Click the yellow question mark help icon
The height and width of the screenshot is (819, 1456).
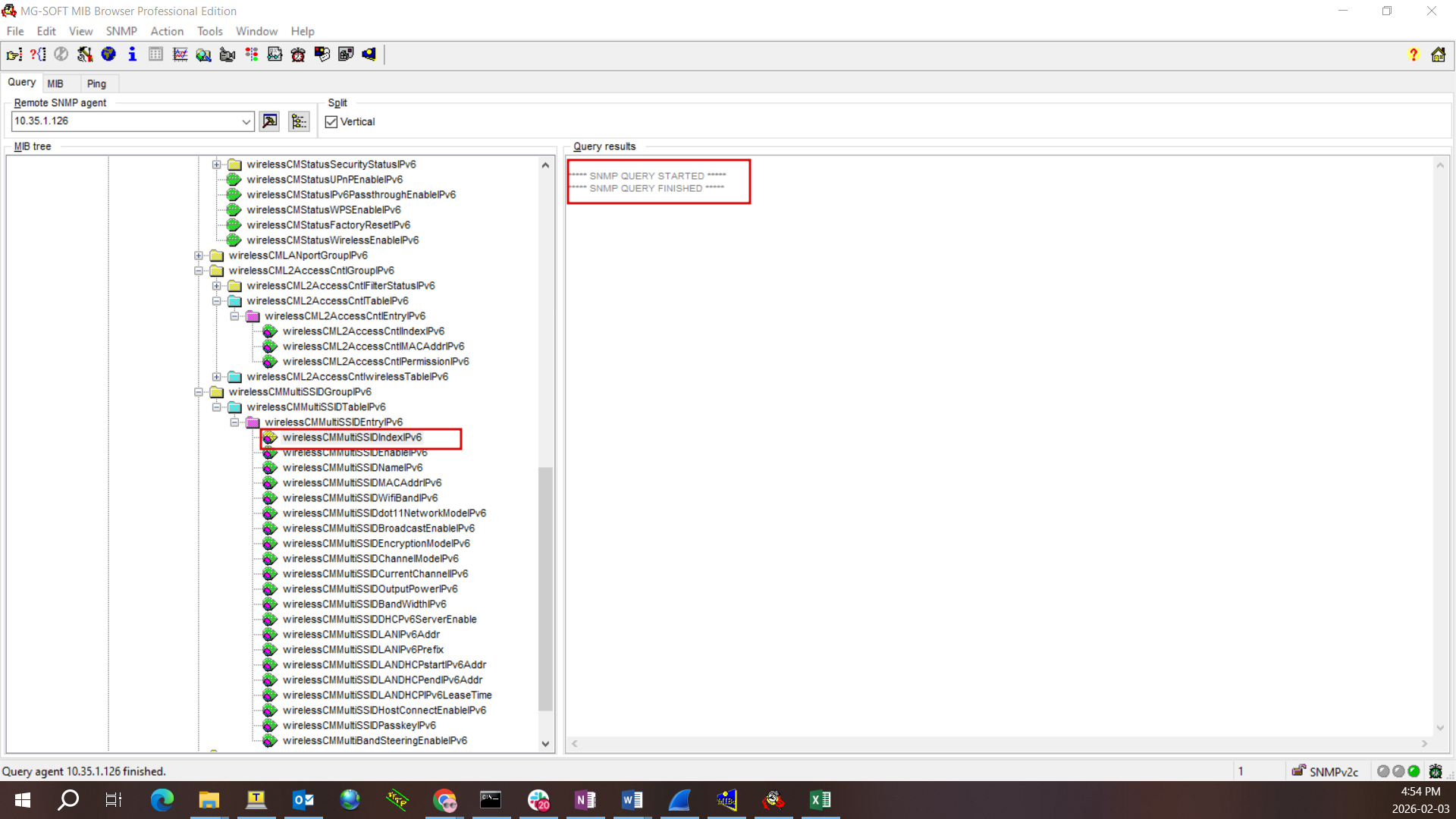pyautogui.click(x=1413, y=54)
